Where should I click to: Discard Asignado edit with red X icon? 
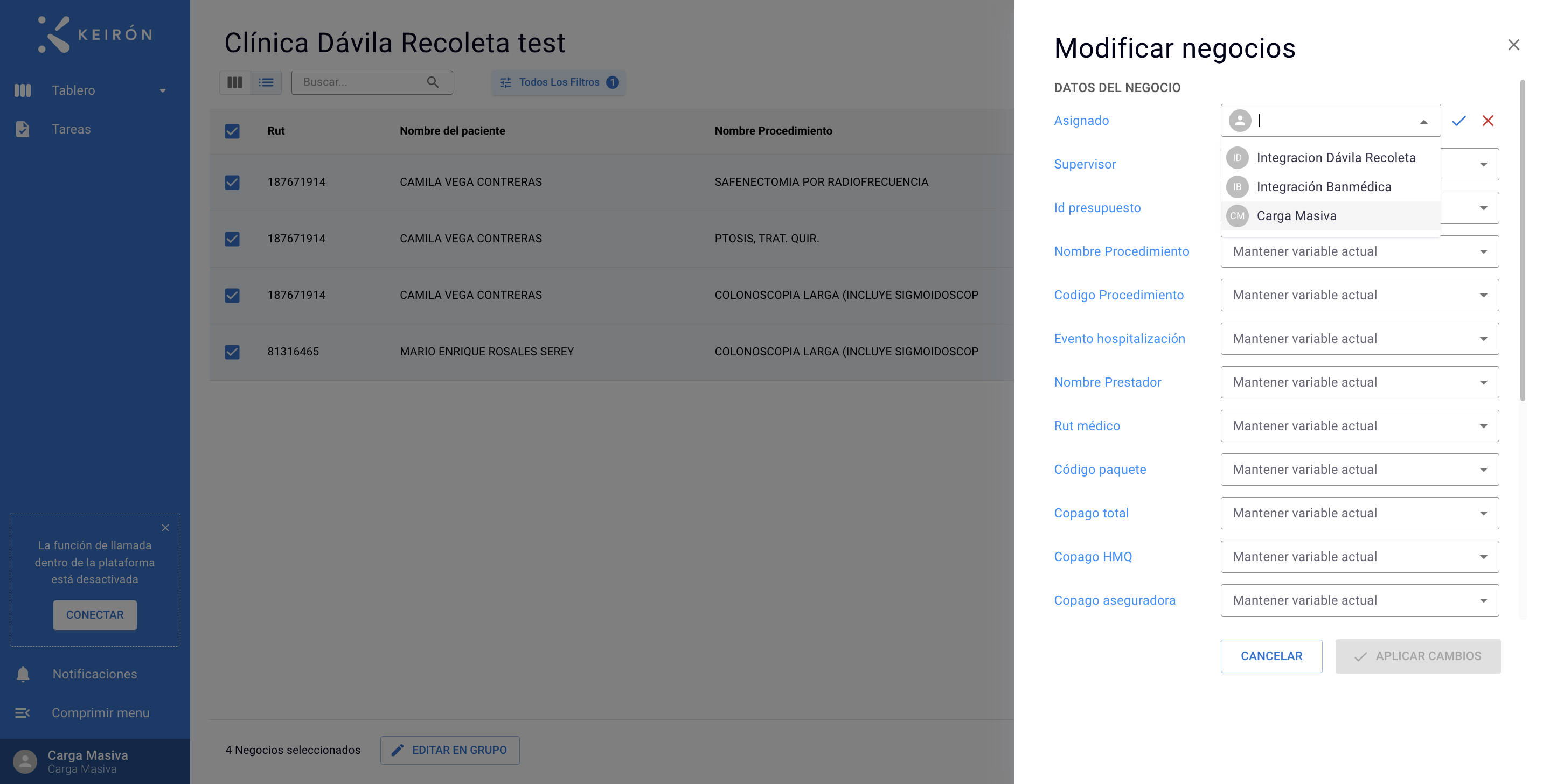[1488, 121]
